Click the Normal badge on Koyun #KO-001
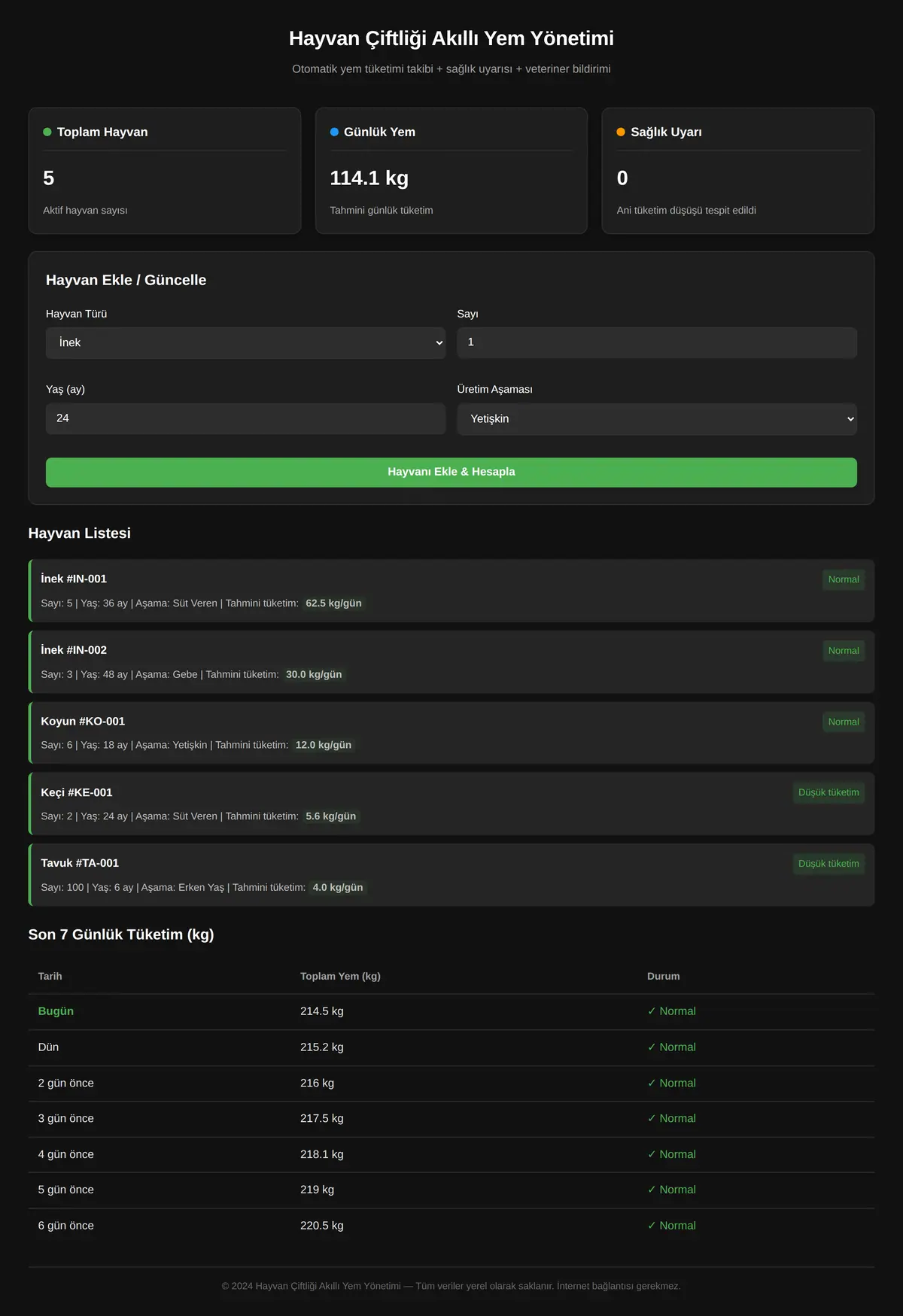This screenshot has width=903, height=1316. 844,722
